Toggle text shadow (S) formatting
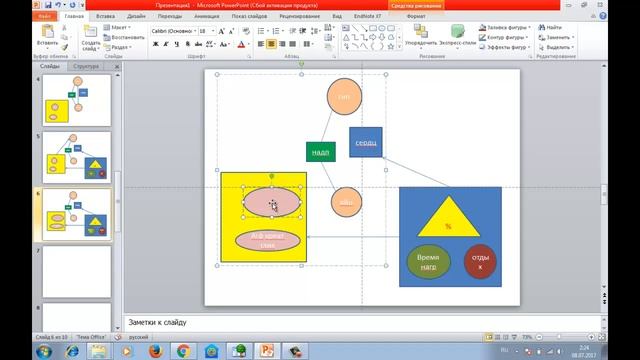Viewport: 640px width, 360px height. [187, 44]
